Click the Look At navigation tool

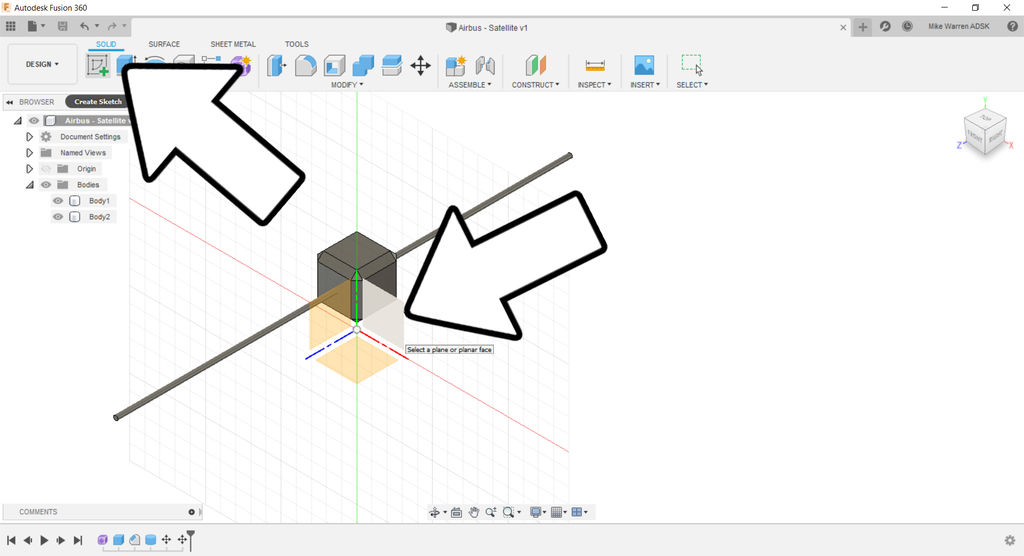(x=456, y=512)
